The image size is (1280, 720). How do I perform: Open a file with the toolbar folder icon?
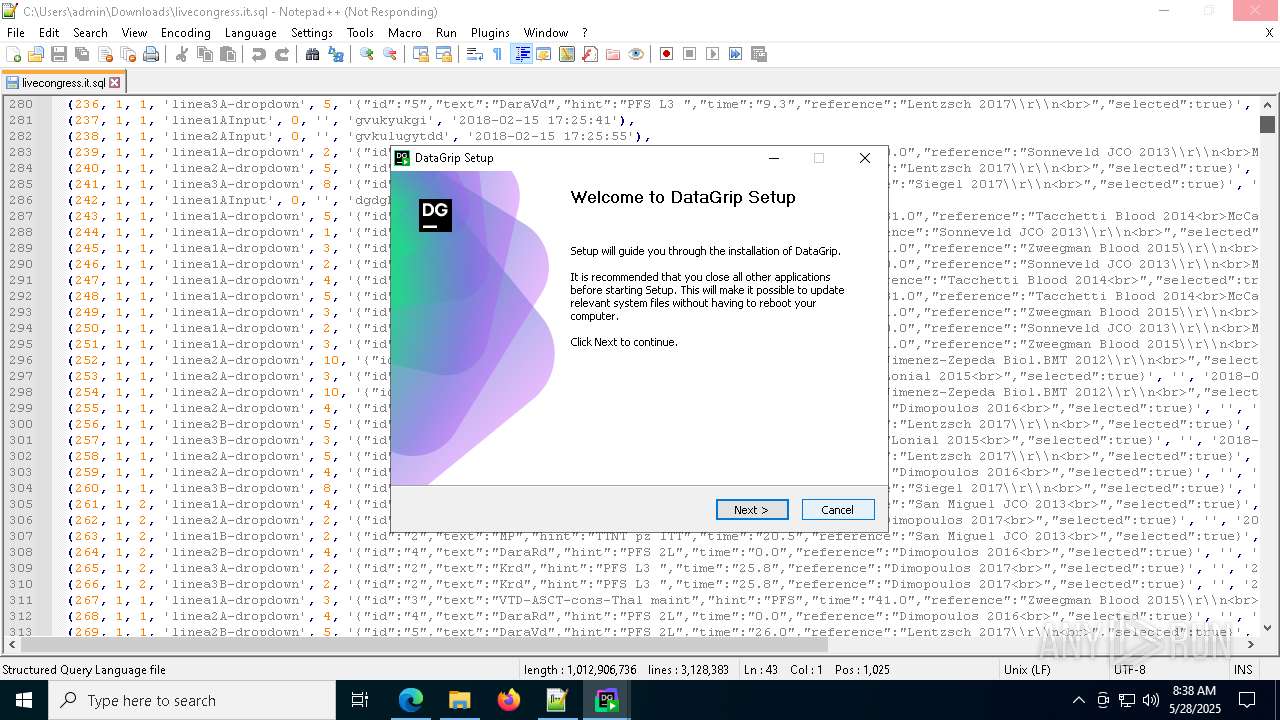36,54
